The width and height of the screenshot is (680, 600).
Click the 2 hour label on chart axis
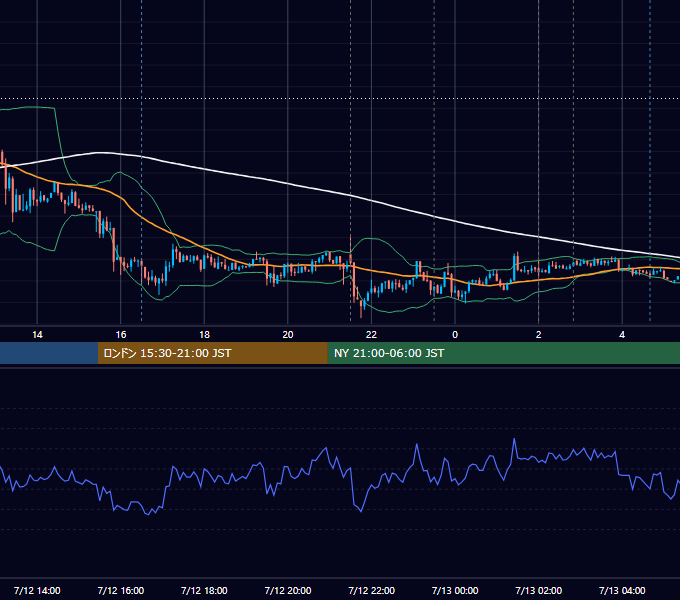point(539,335)
